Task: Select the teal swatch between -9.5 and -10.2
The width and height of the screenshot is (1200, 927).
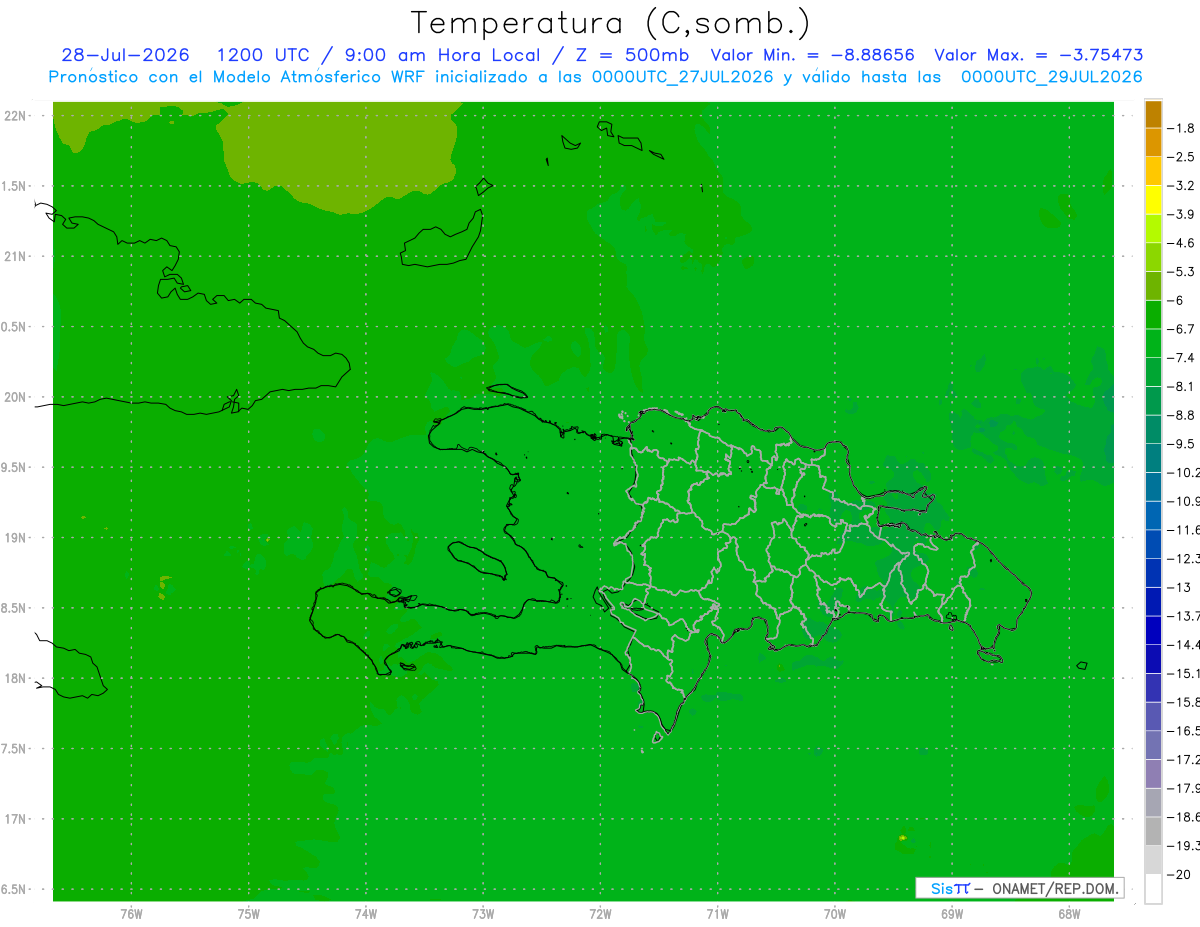Action: (x=1153, y=458)
